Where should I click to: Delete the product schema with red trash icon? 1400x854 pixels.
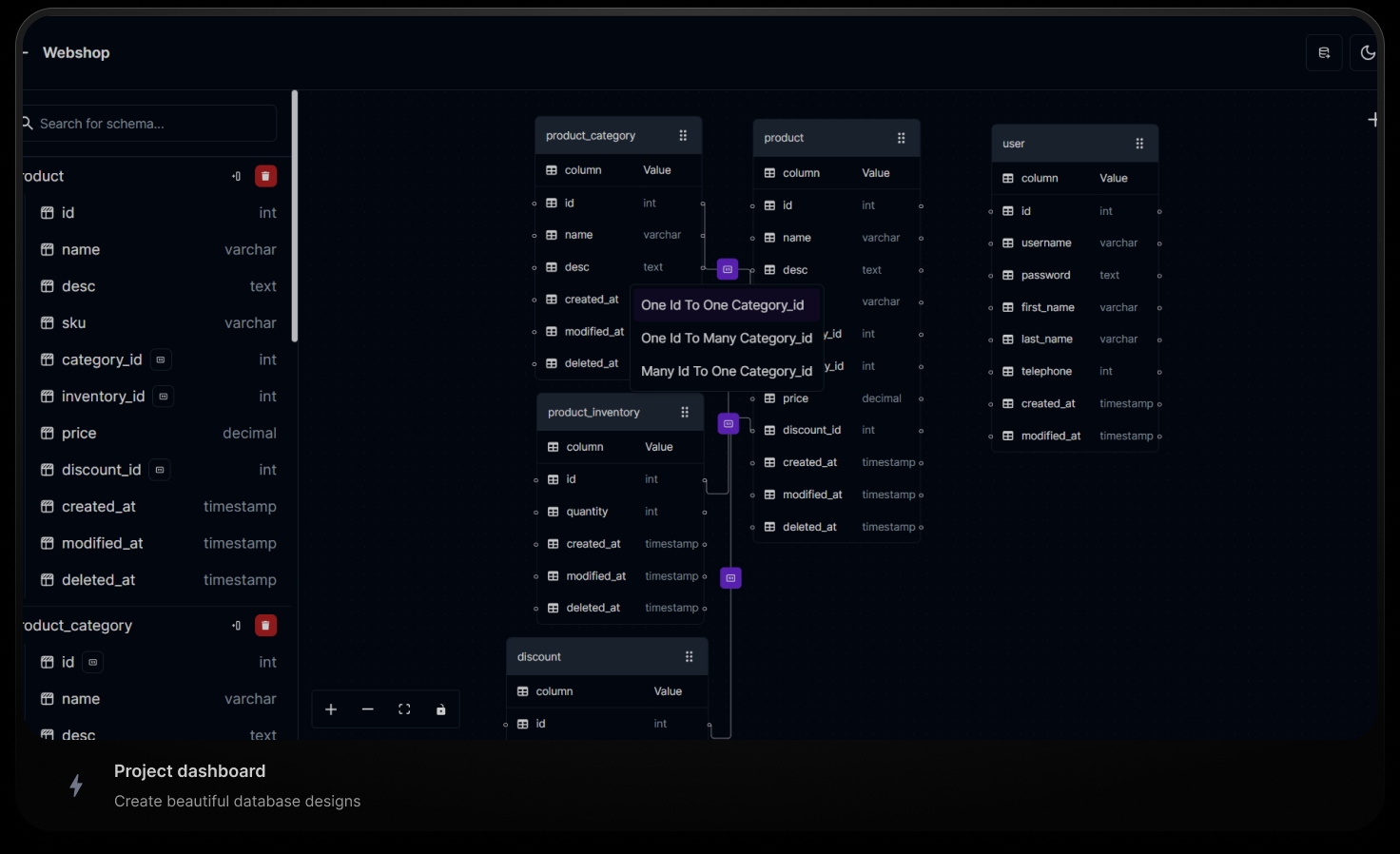point(266,176)
